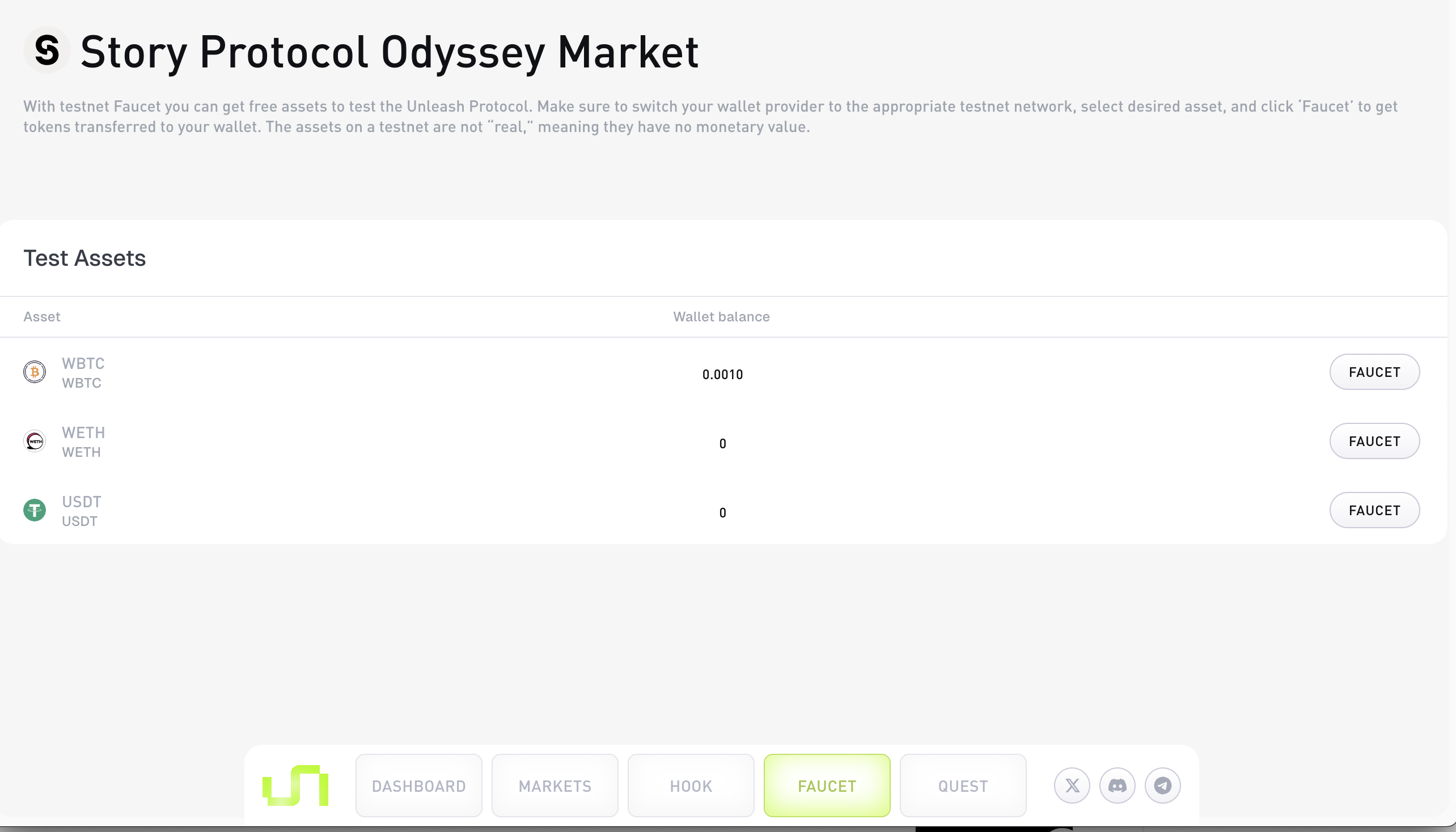
Task: Open the X (Twitter) social icon
Action: point(1072,786)
